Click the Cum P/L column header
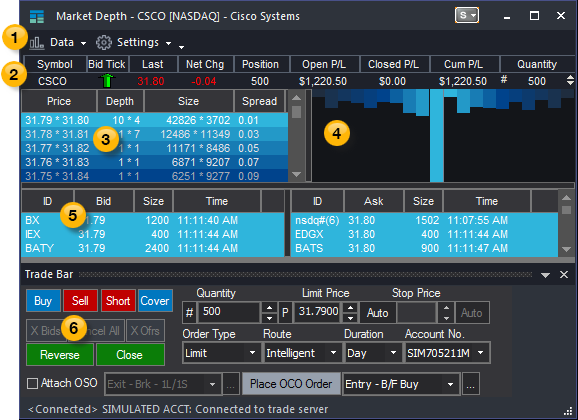 pos(464,64)
